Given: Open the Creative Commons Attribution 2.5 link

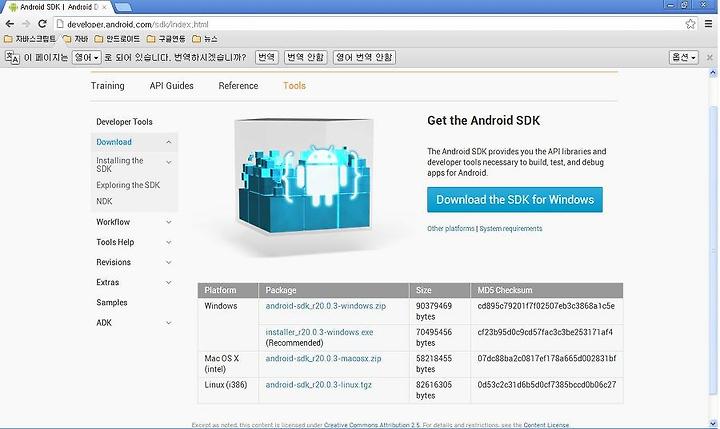Looking at the screenshot, I should pyautogui.click(x=371, y=425).
